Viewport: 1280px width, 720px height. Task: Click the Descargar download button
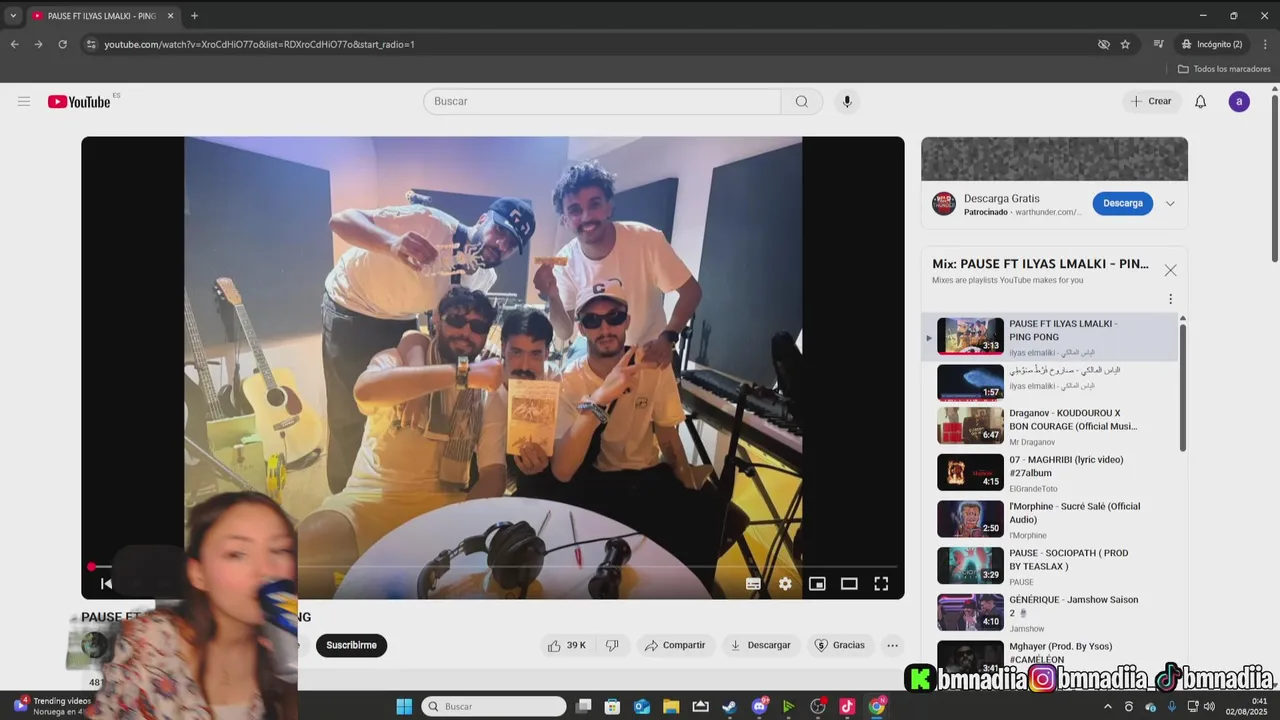tap(760, 645)
